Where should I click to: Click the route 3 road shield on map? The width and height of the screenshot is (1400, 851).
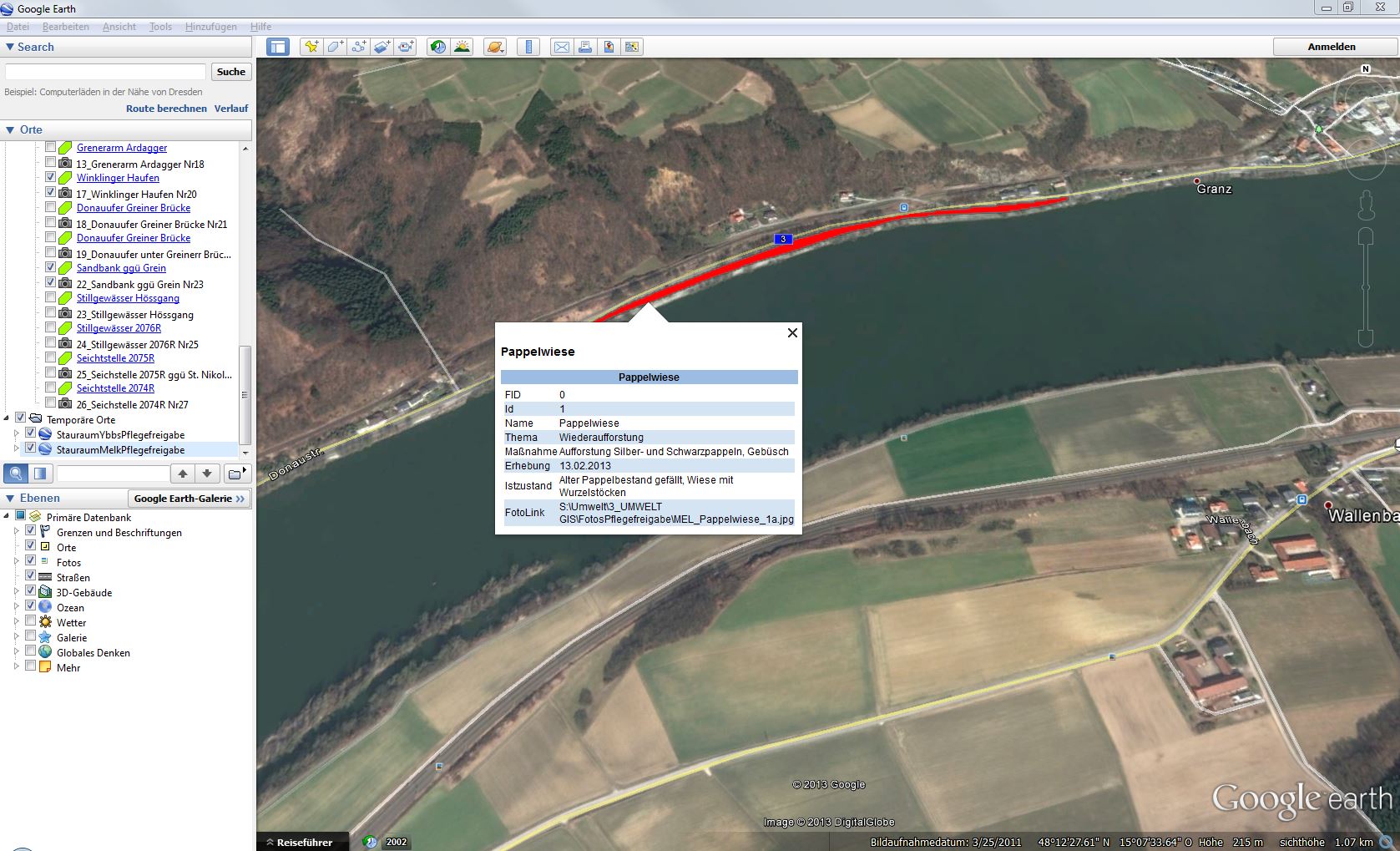tap(783, 239)
